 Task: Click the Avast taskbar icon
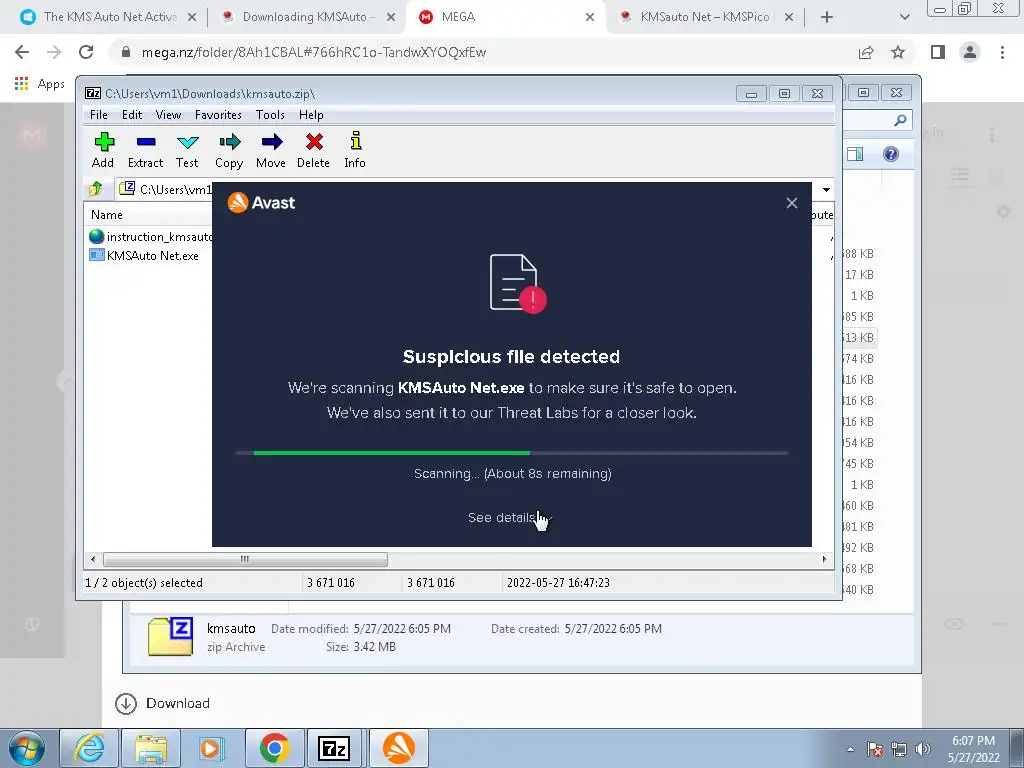tap(399, 748)
